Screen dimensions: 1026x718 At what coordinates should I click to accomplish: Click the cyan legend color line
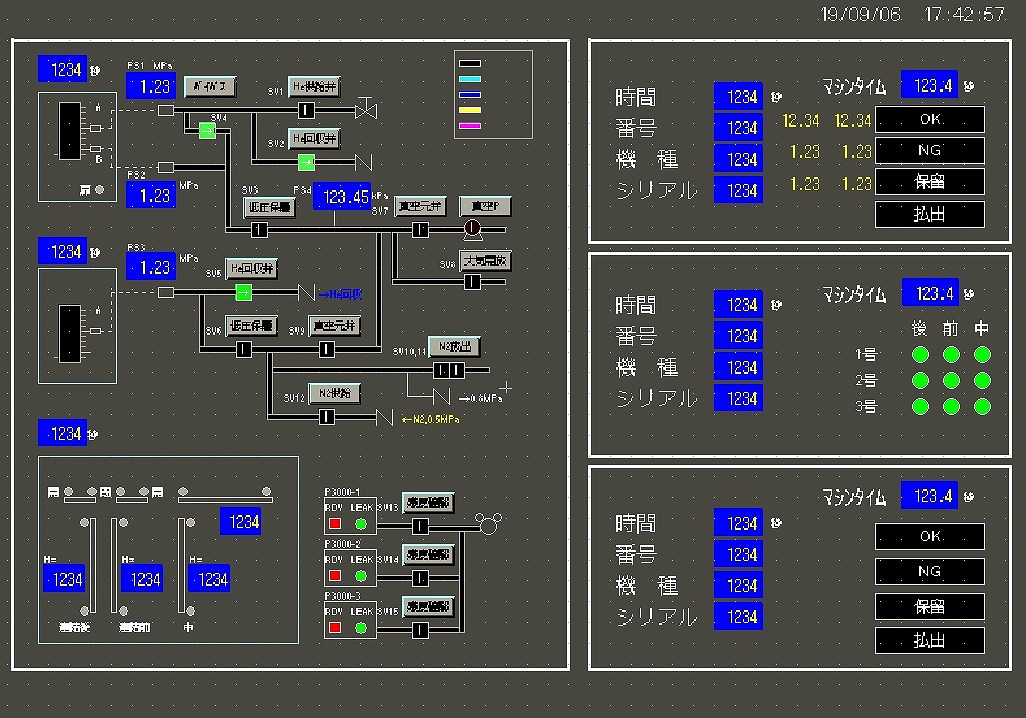[469, 79]
